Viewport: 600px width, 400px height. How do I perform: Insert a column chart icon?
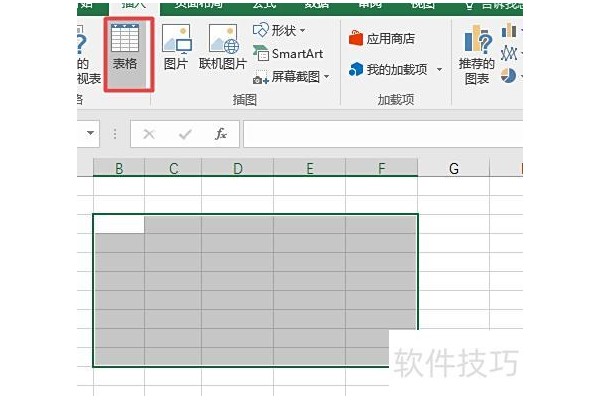click(x=509, y=30)
